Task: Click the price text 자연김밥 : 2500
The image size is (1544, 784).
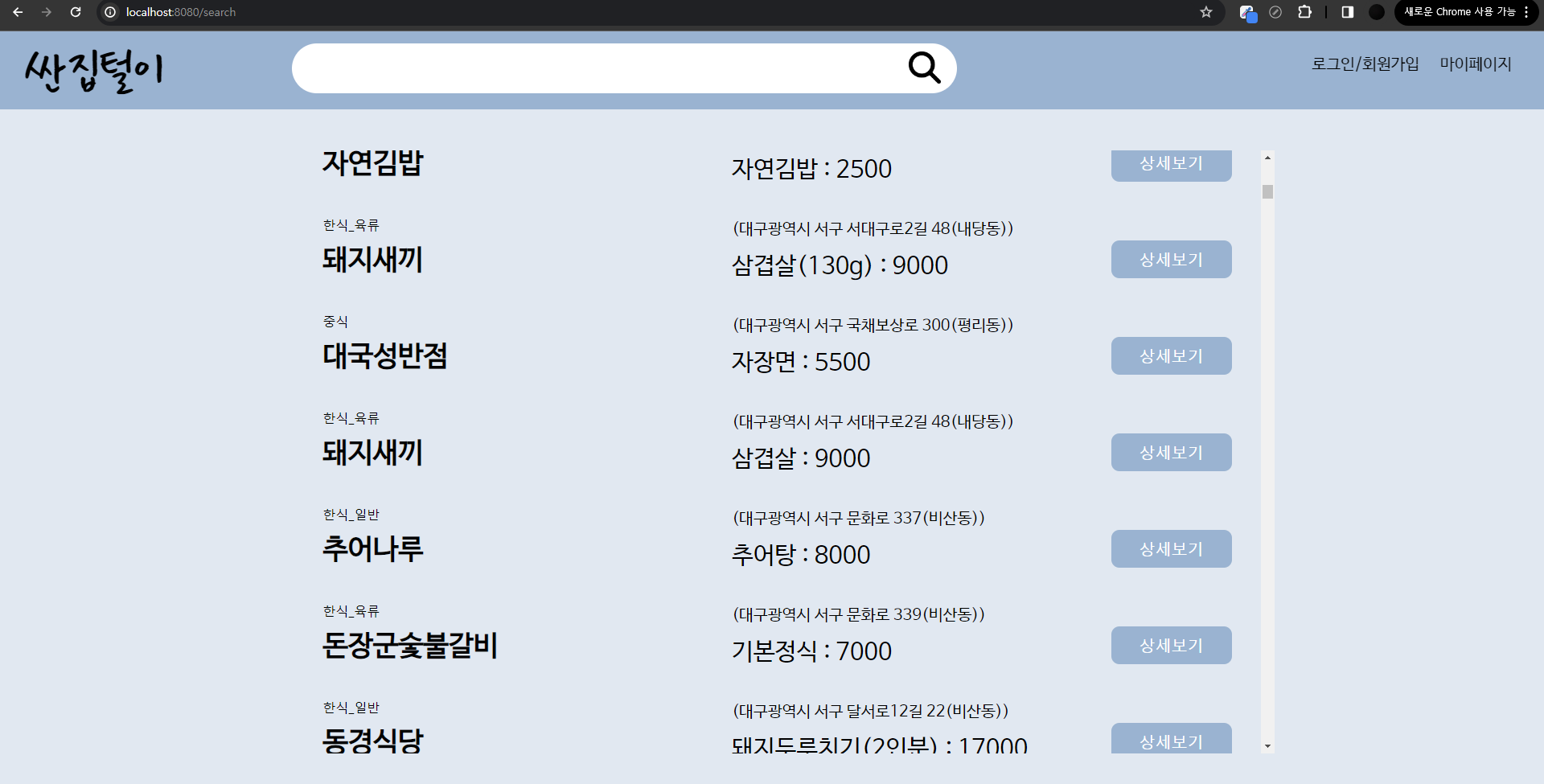Action: pos(811,169)
